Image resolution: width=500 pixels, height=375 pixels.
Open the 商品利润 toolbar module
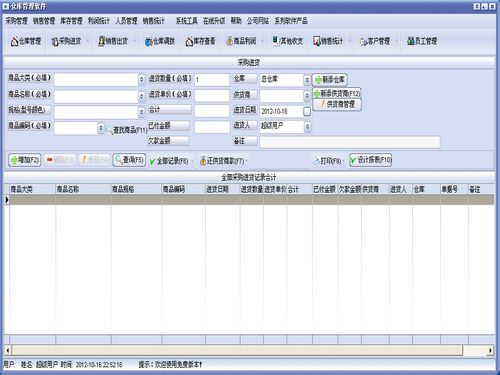(241, 41)
